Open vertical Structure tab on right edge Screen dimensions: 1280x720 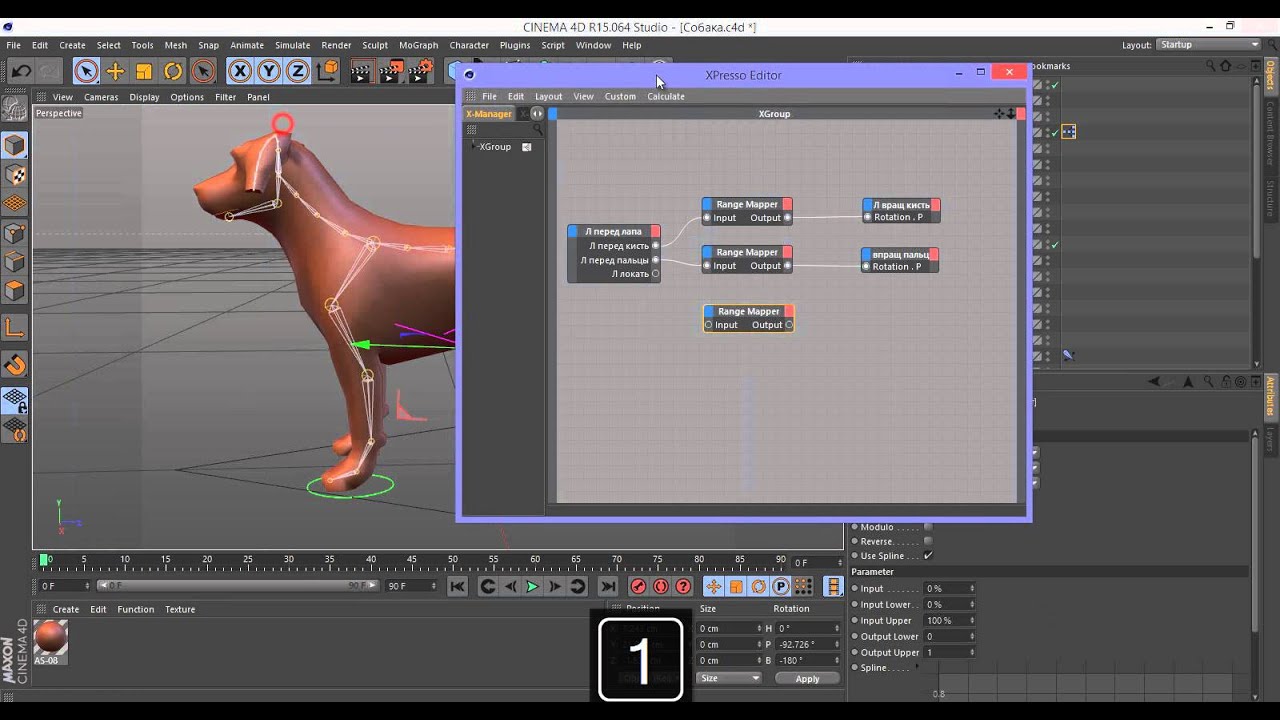coord(1271,198)
